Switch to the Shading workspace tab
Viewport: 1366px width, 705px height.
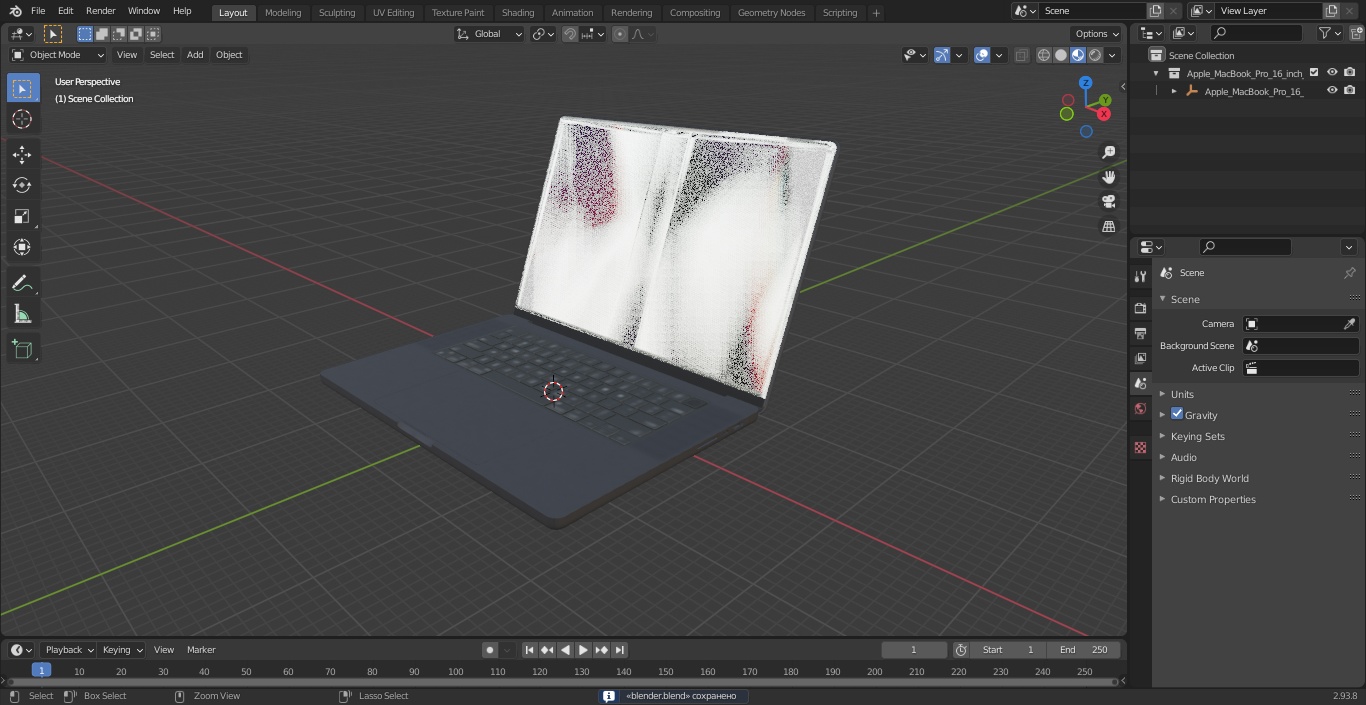point(518,13)
